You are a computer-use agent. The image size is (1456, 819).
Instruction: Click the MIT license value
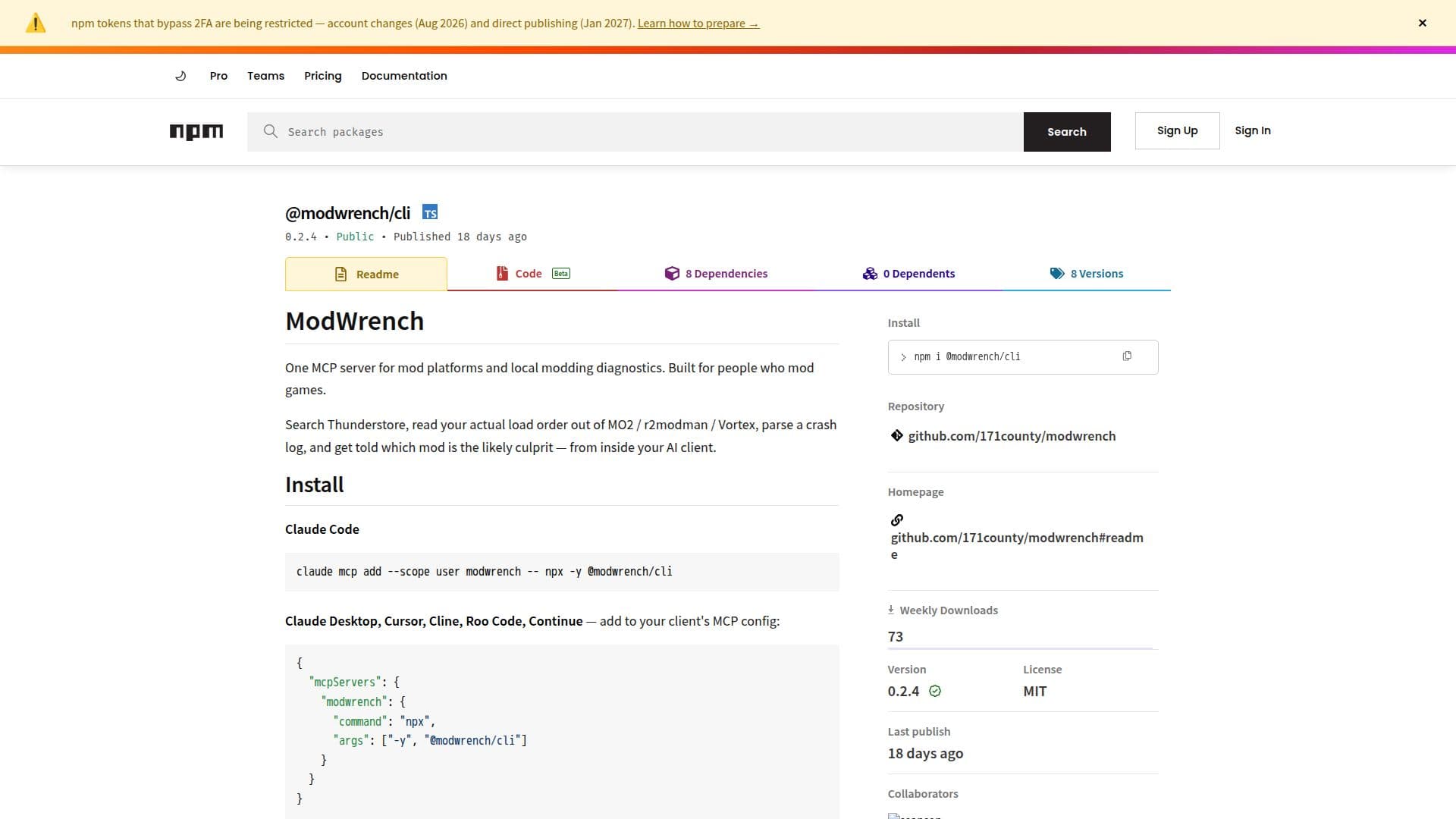pyautogui.click(x=1035, y=692)
